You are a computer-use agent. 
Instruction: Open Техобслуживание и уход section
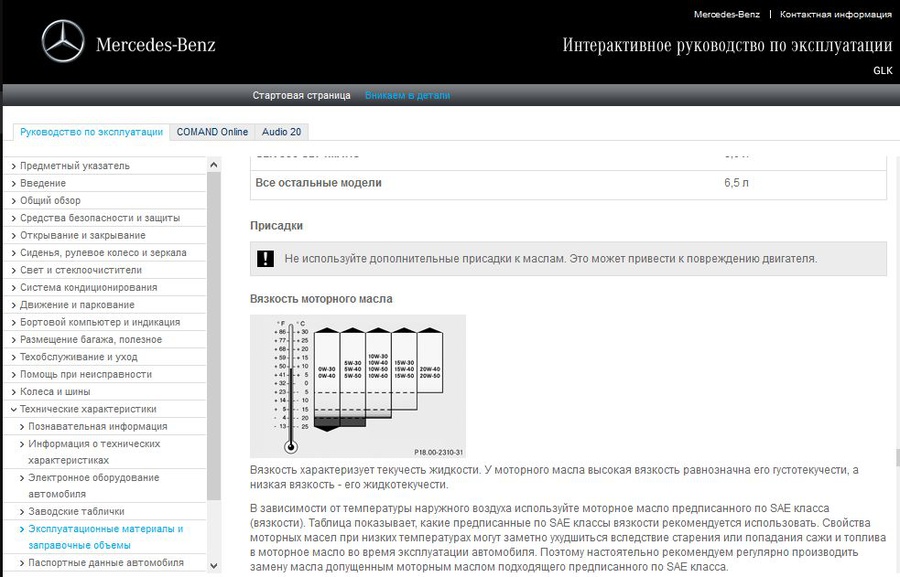[x=79, y=357]
